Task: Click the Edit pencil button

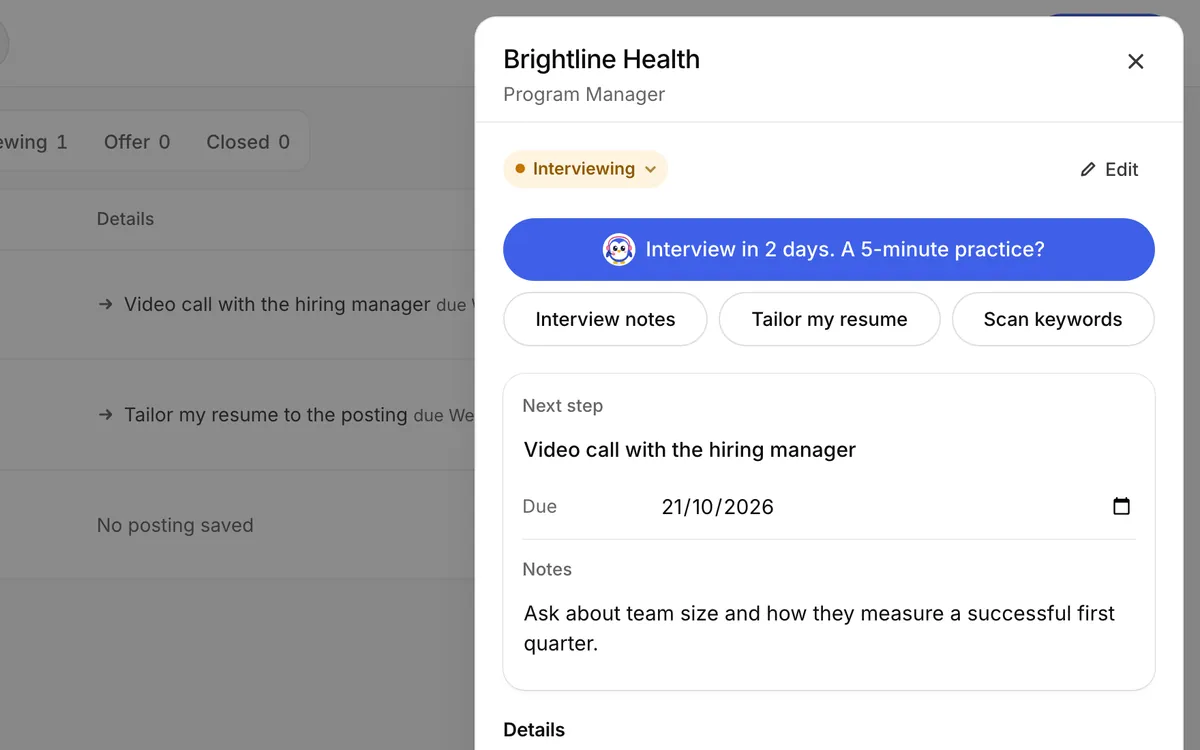Action: point(1109,170)
